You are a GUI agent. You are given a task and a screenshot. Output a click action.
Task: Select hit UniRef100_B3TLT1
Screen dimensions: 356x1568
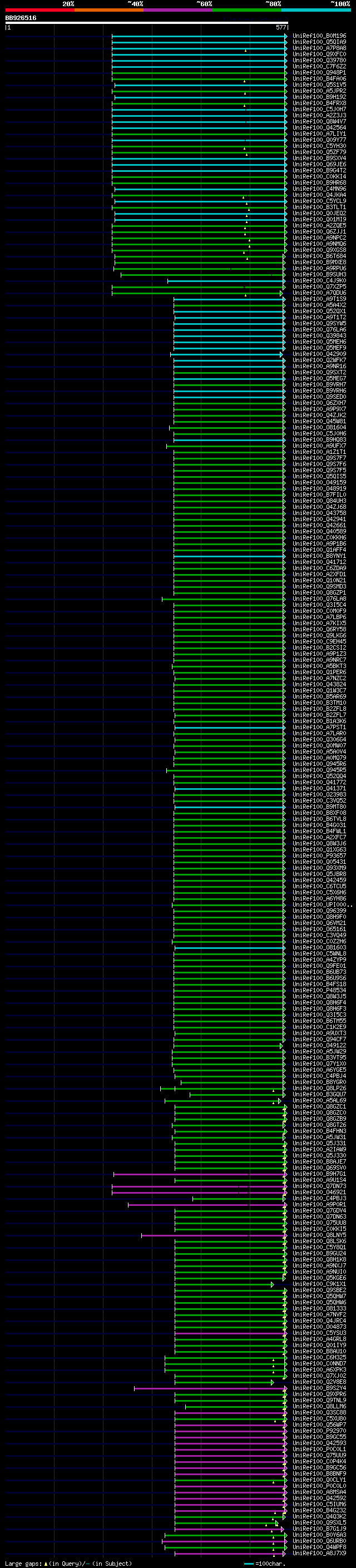(x=319, y=207)
